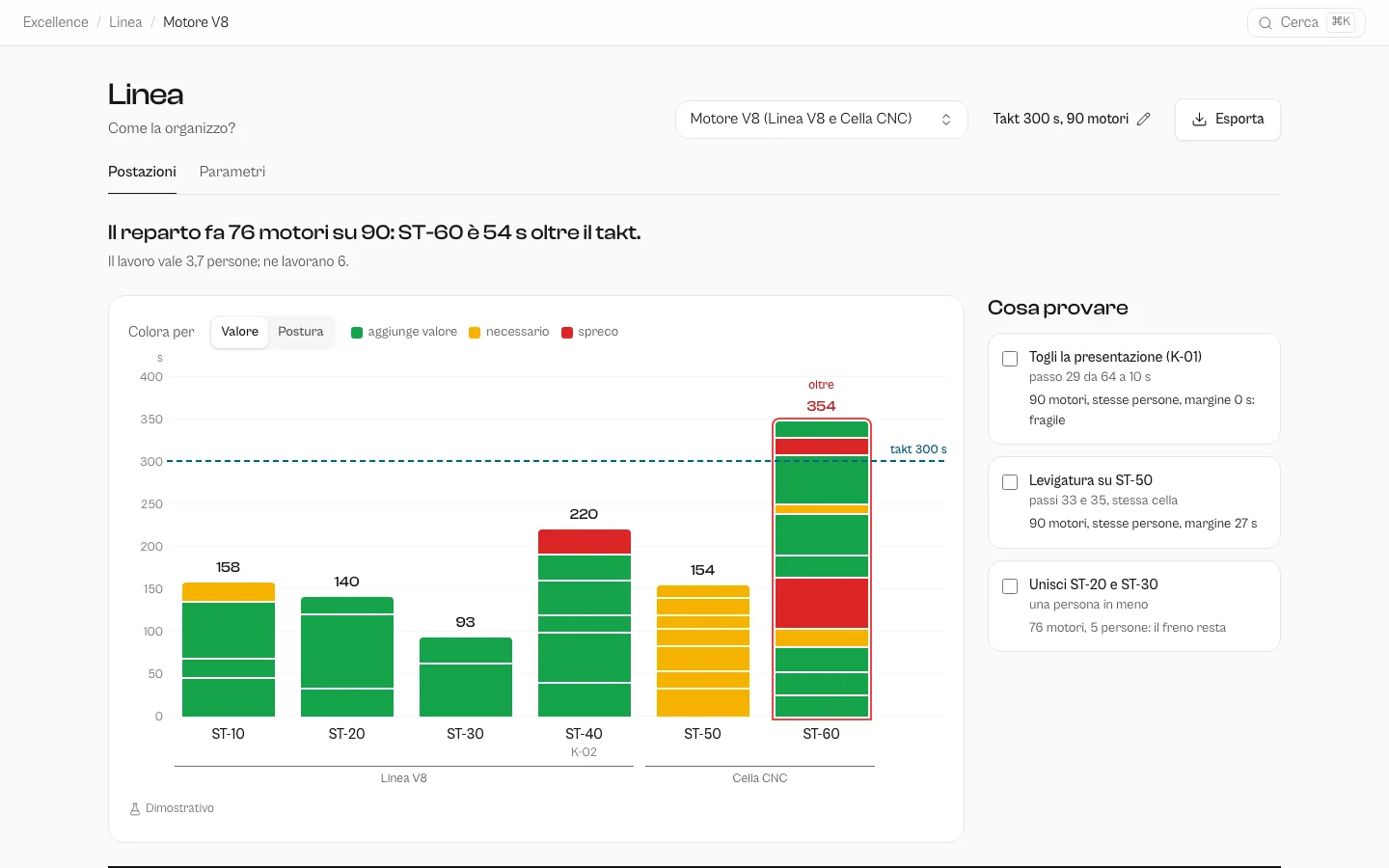This screenshot has width=1389, height=868.
Task: Click the flask icon next to Dimostrativo
Action: [x=135, y=808]
